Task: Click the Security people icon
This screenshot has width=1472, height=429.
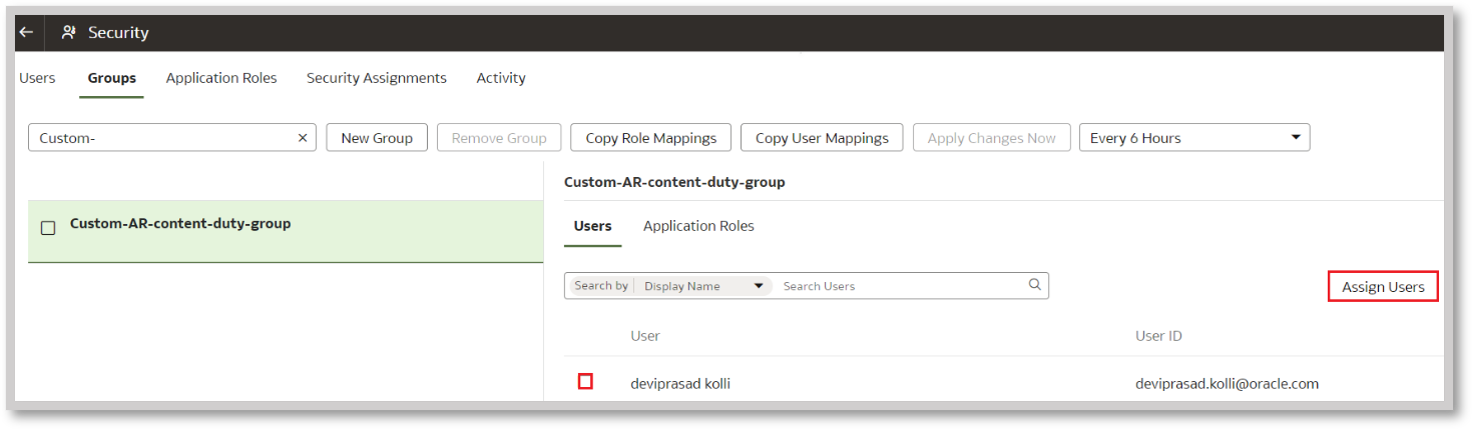Action: pos(69,33)
